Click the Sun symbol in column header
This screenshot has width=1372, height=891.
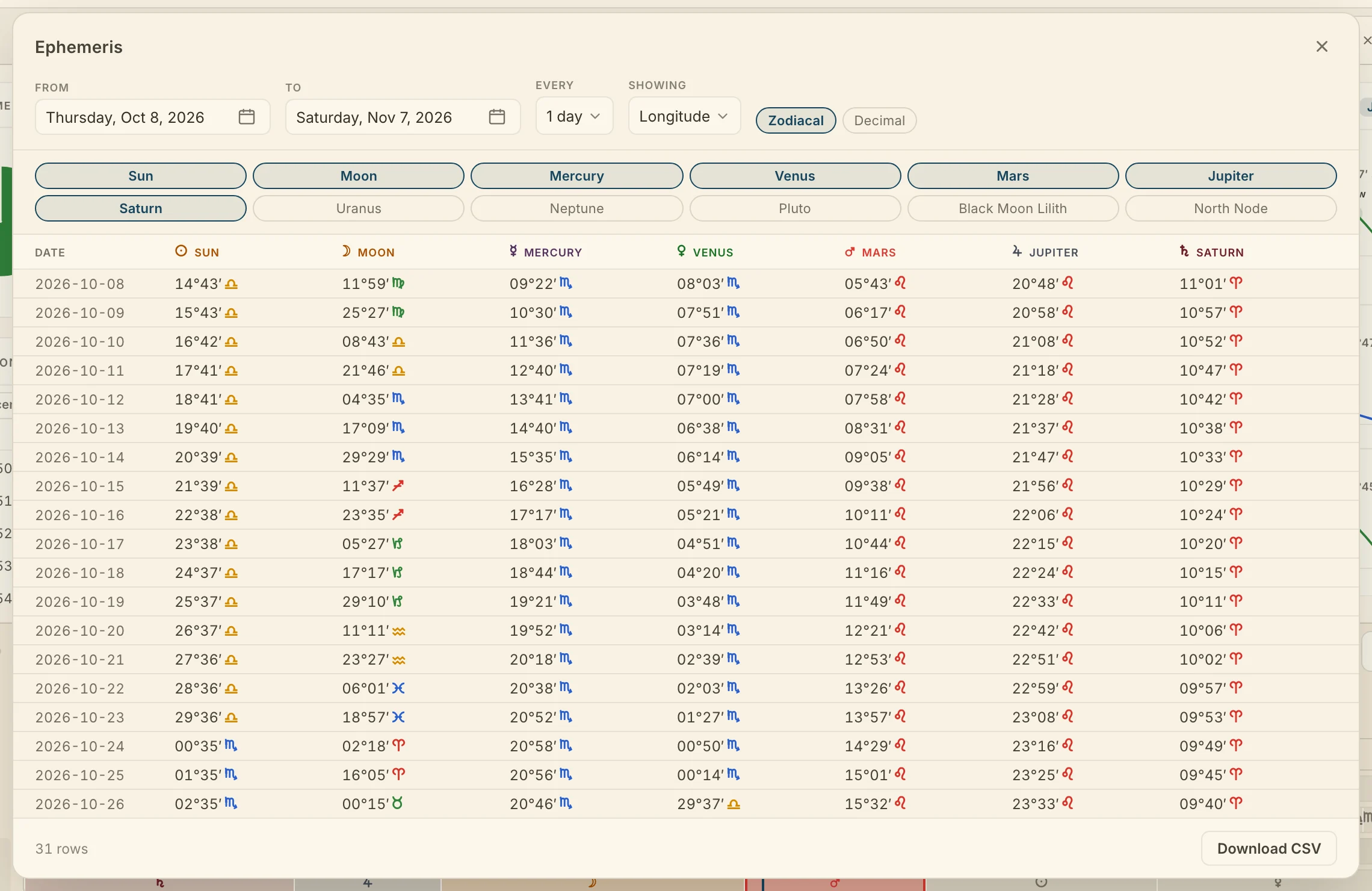(x=181, y=251)
